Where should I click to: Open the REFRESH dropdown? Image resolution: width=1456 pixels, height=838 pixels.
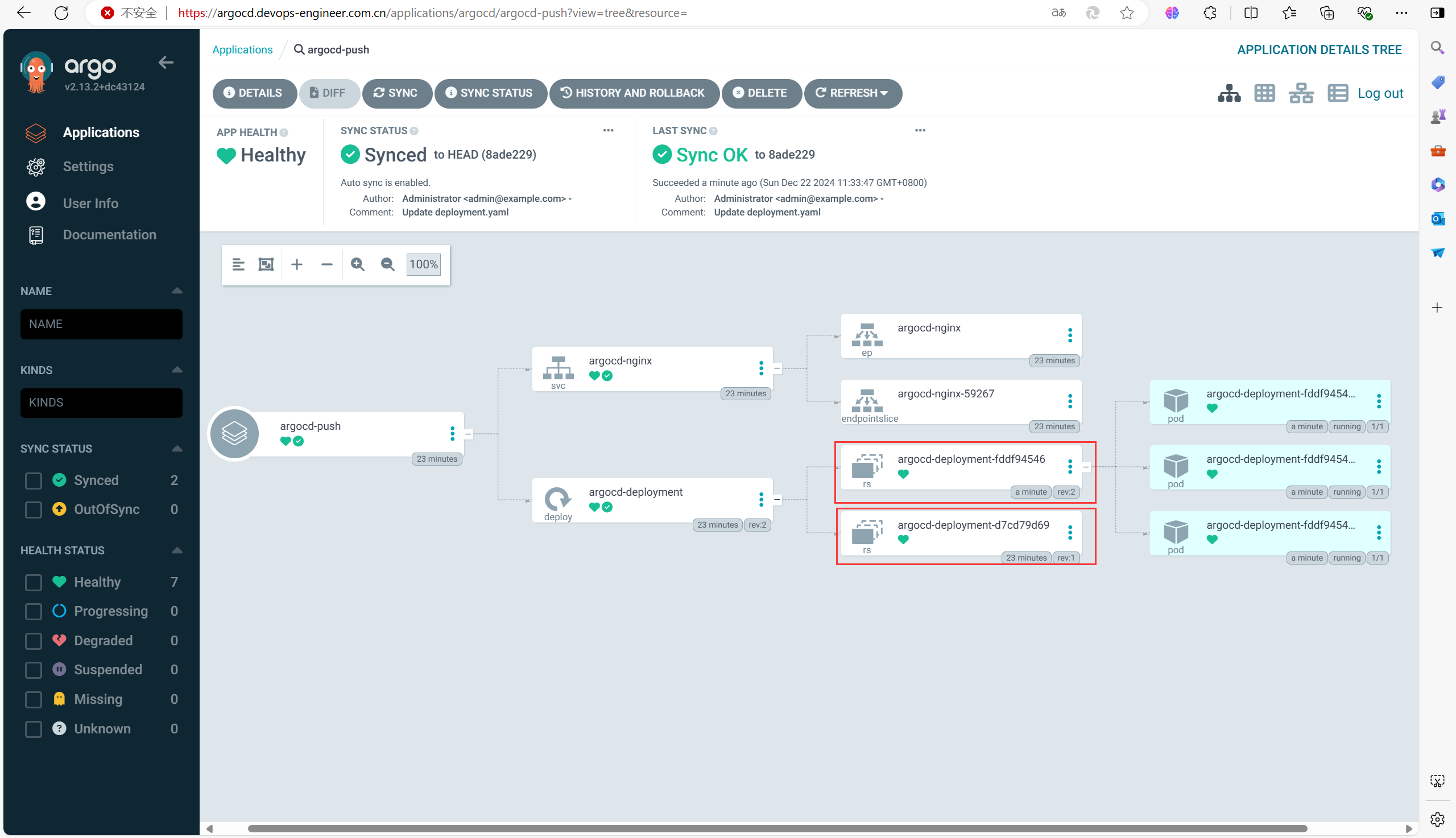click(x=852, y=93)
